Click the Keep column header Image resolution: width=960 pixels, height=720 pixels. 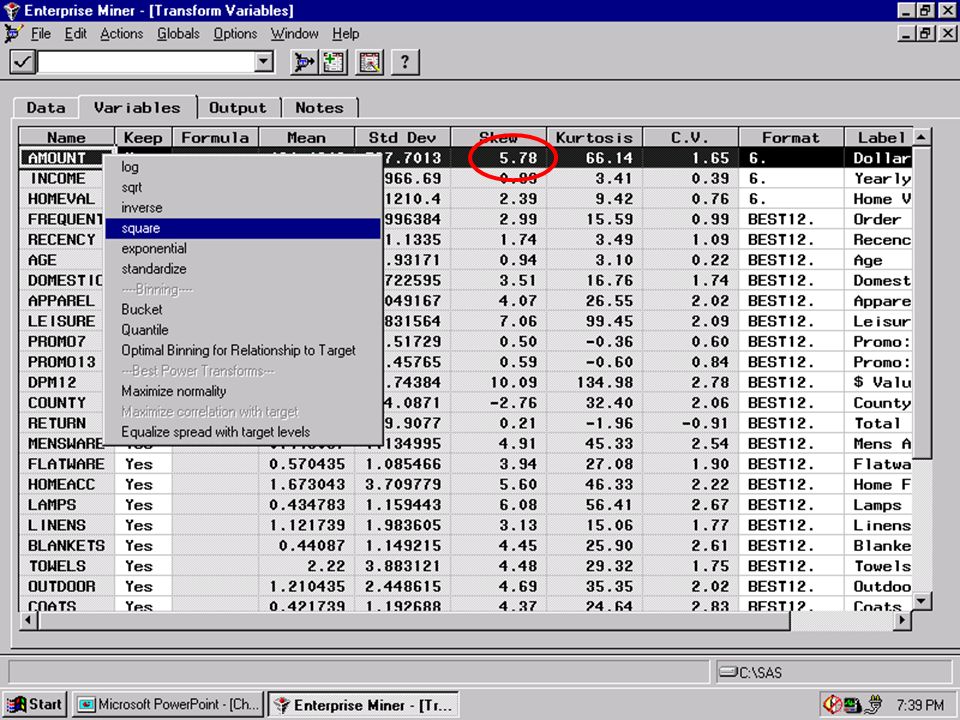[x=143, y=137]
